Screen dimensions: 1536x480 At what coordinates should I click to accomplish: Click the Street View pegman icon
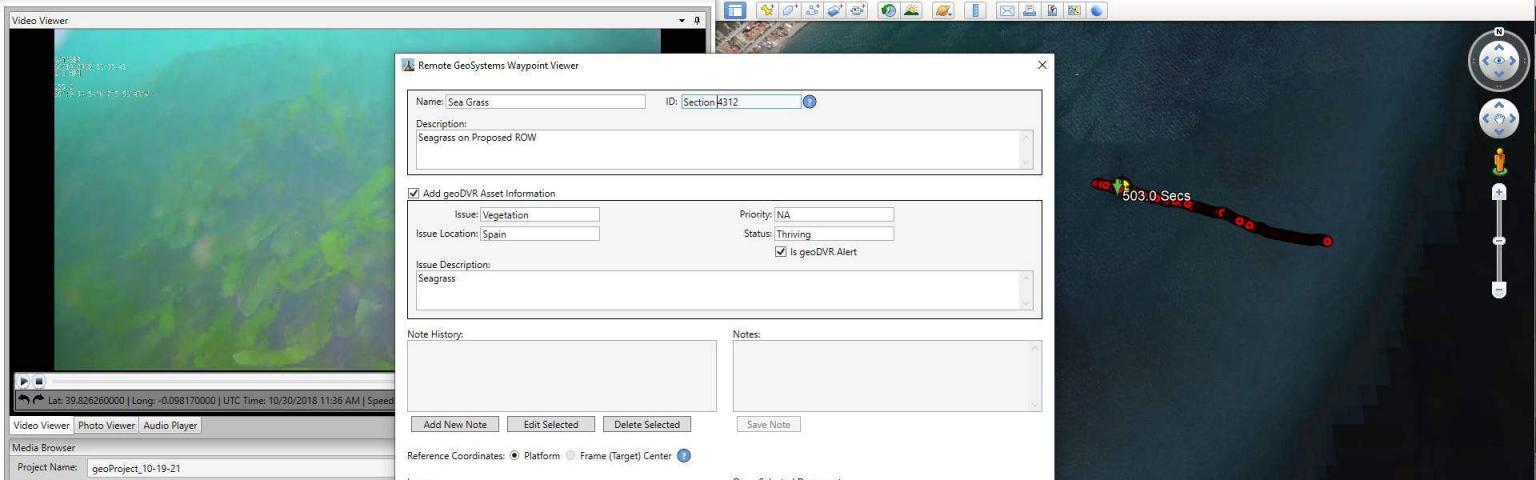tap(1498, 160)
